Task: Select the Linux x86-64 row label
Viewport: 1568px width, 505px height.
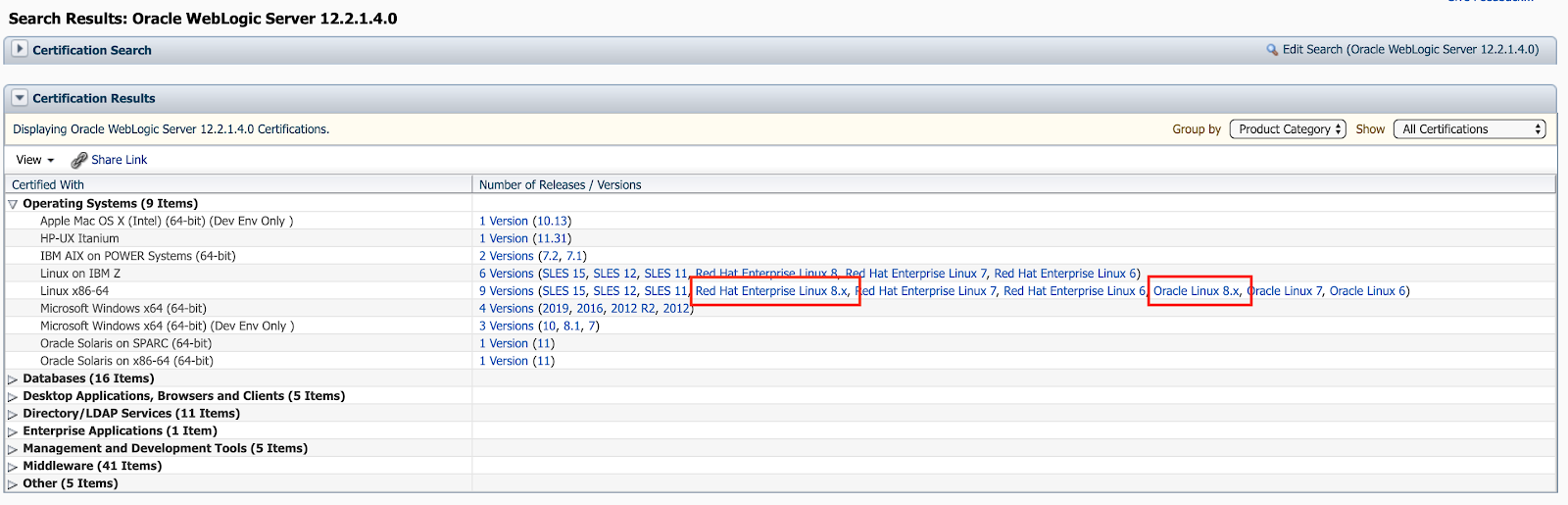Action: point(74,291)
